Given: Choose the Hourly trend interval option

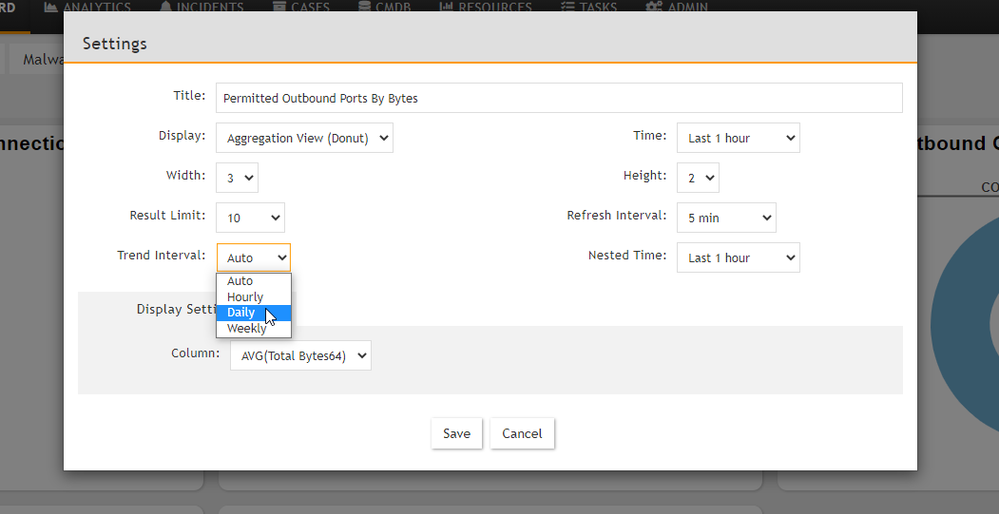Looking at the screenshot, I should (246, 297).
